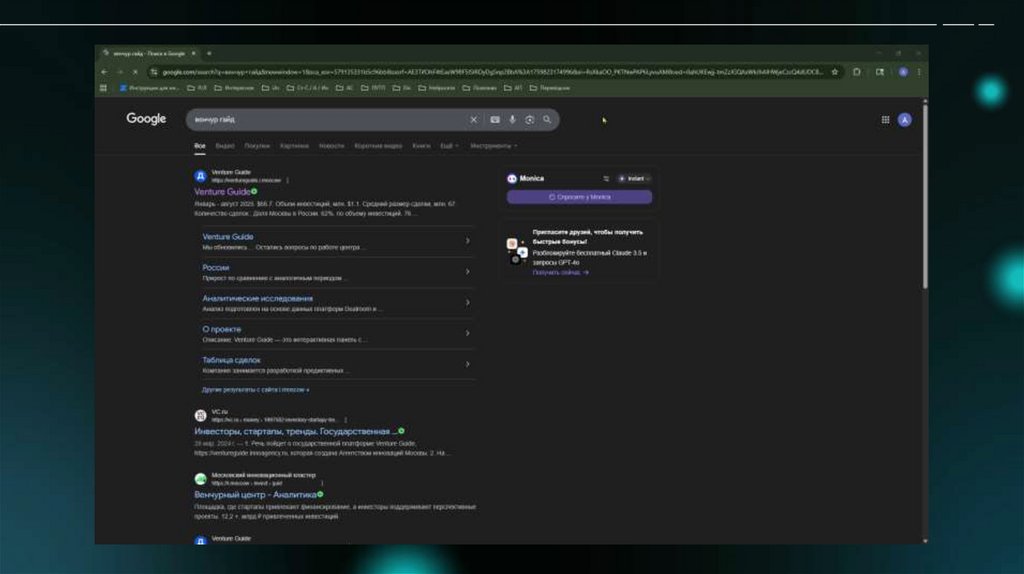Screen dimensions: 1024x574
Task: Open the Chrome profile avatar in toolbar
Action: point(903,72)
